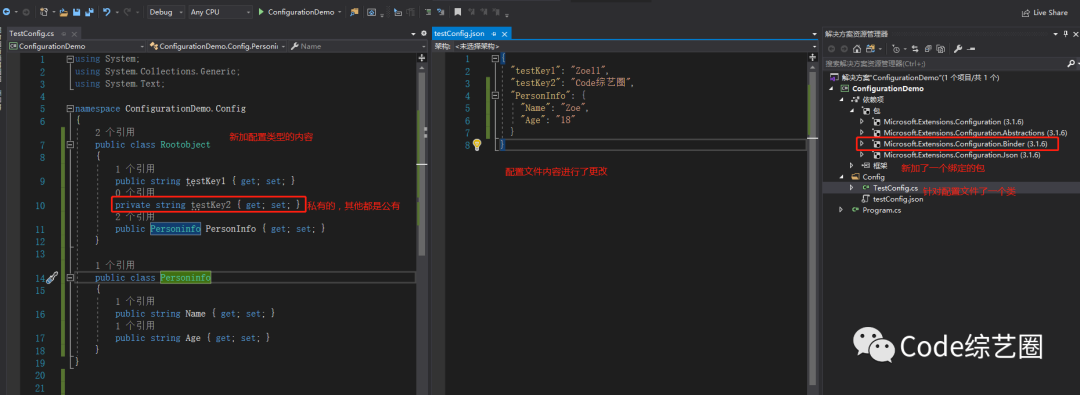Screen dimensions: 1080x395
Task: Click '2 个引用' CodeLens above Rootobject class
Action: coord(114,132)
